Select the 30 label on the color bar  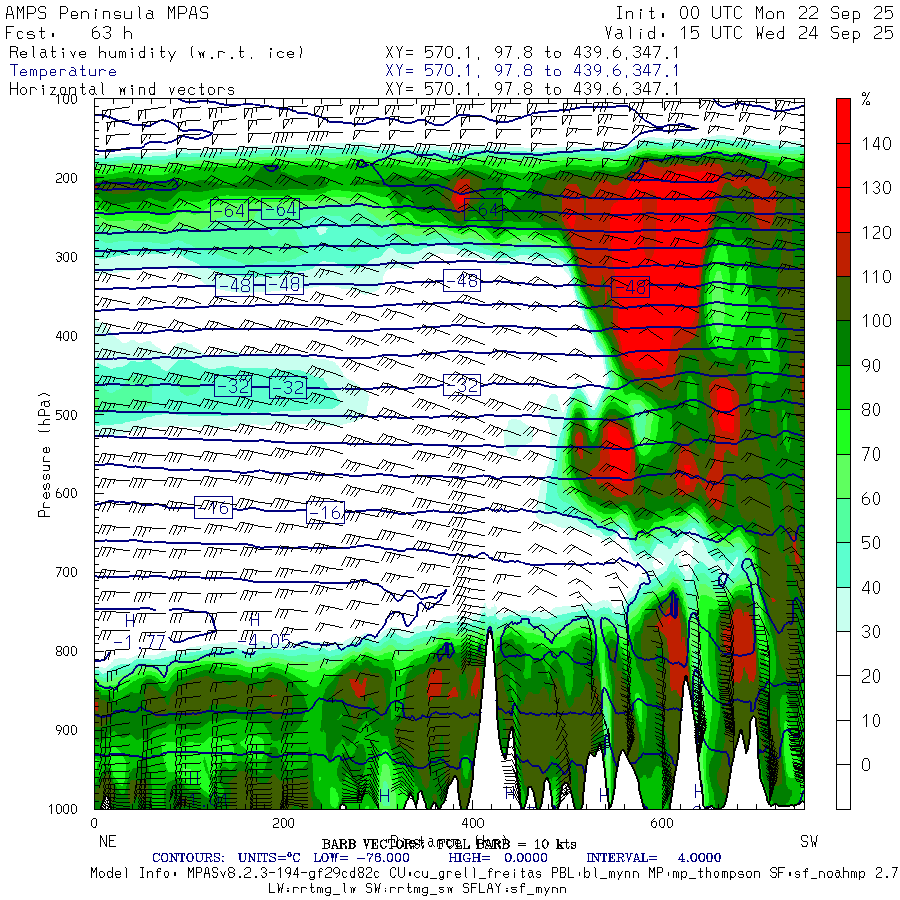[871, 632]
